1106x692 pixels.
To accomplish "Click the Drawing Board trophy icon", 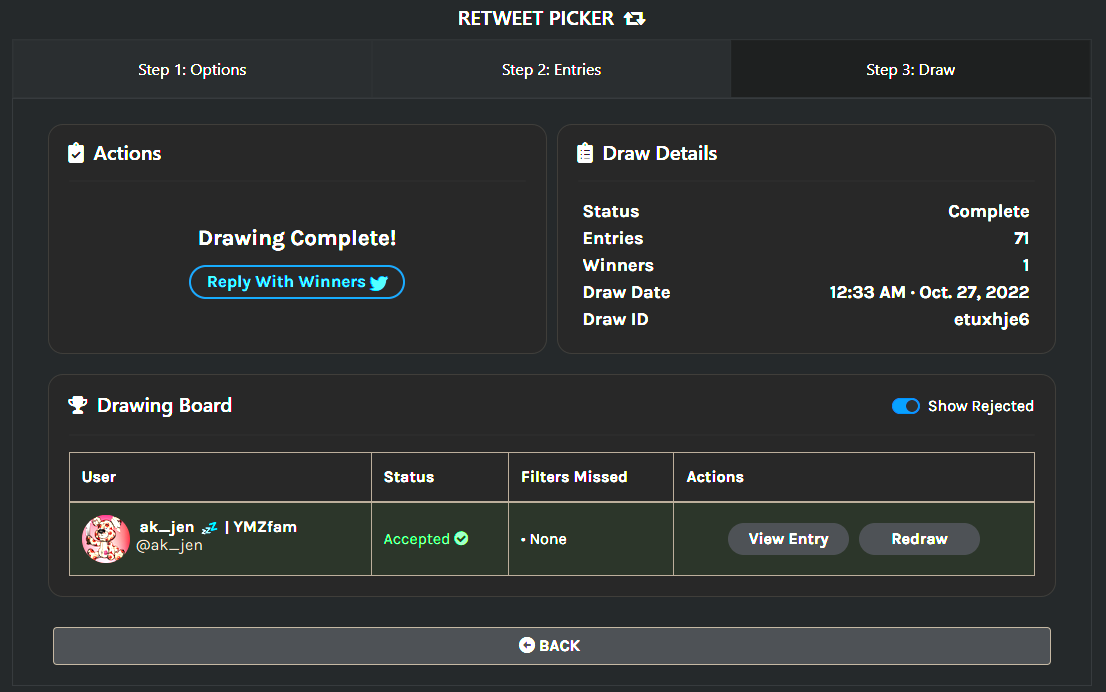I will point(78,405).
